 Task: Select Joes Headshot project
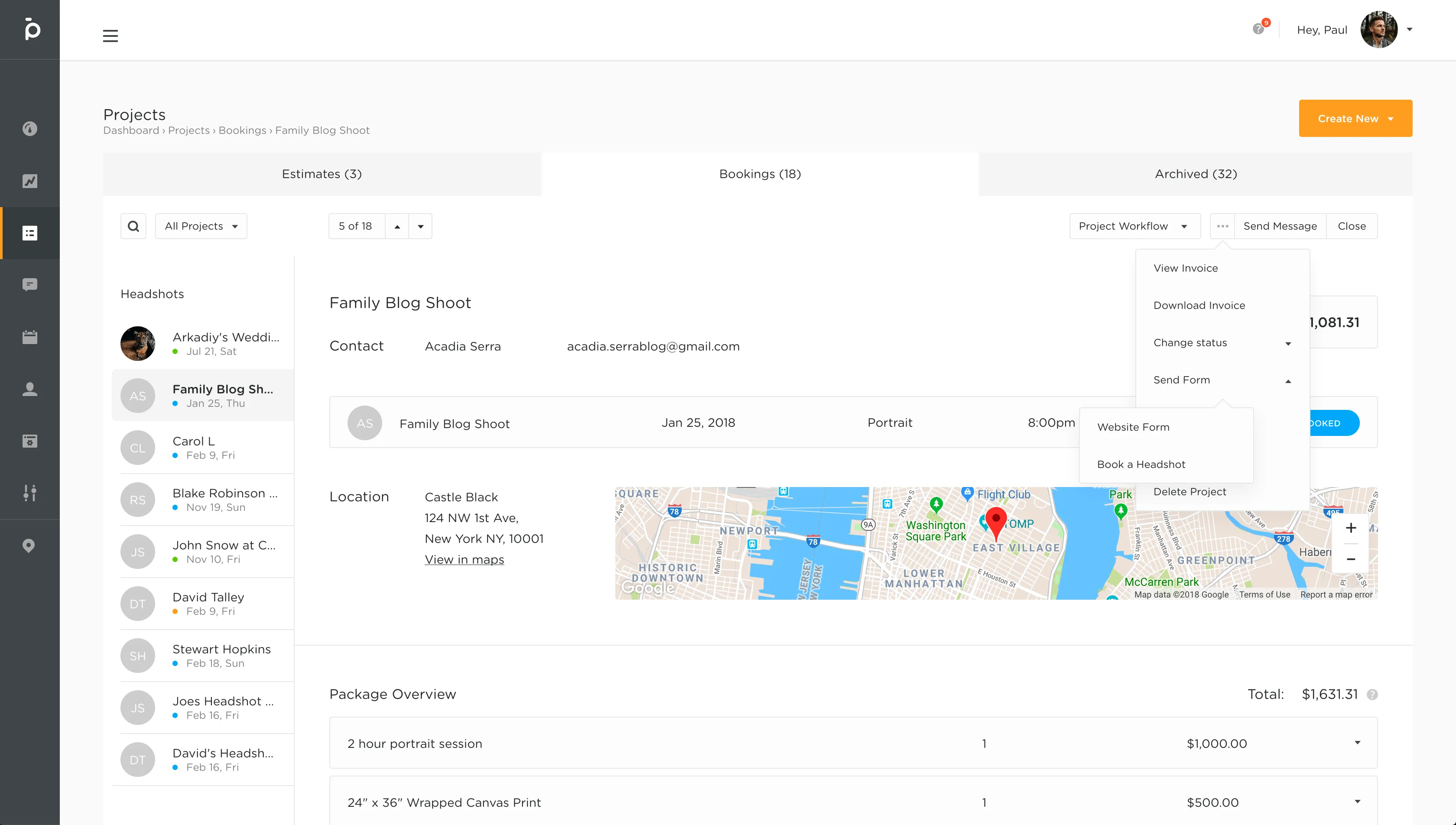pyautogui.click(x=203, y=708)
